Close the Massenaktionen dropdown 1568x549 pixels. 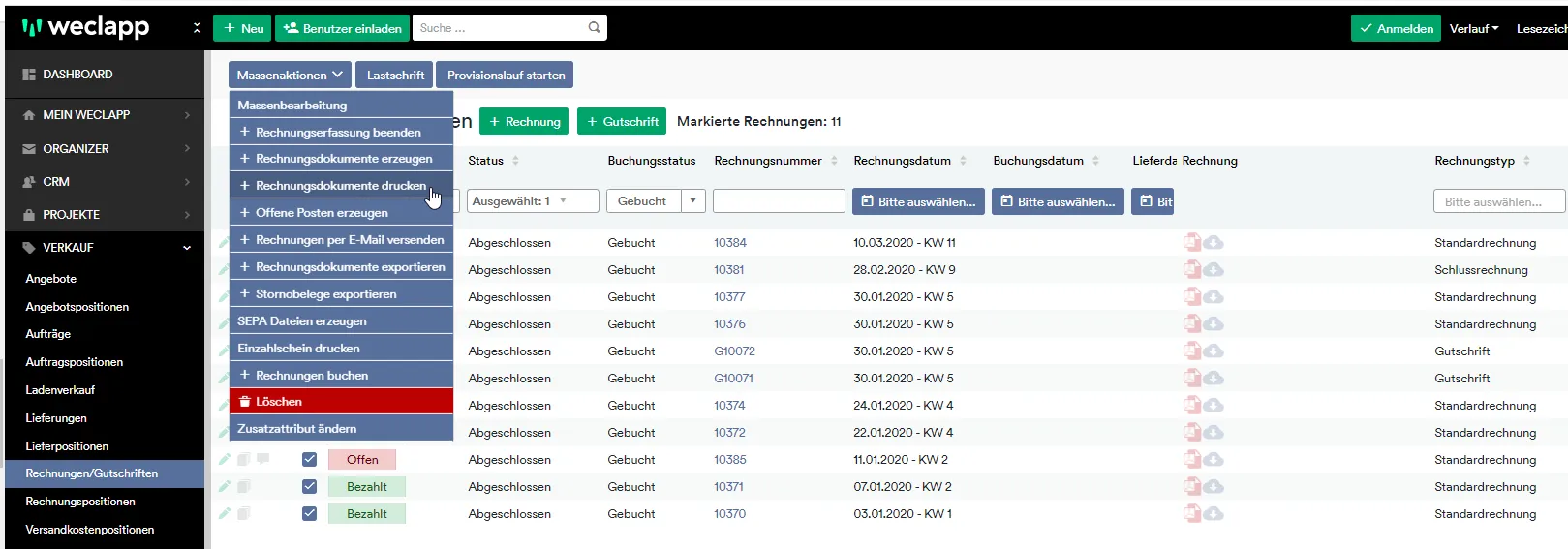tap(290, 75)
